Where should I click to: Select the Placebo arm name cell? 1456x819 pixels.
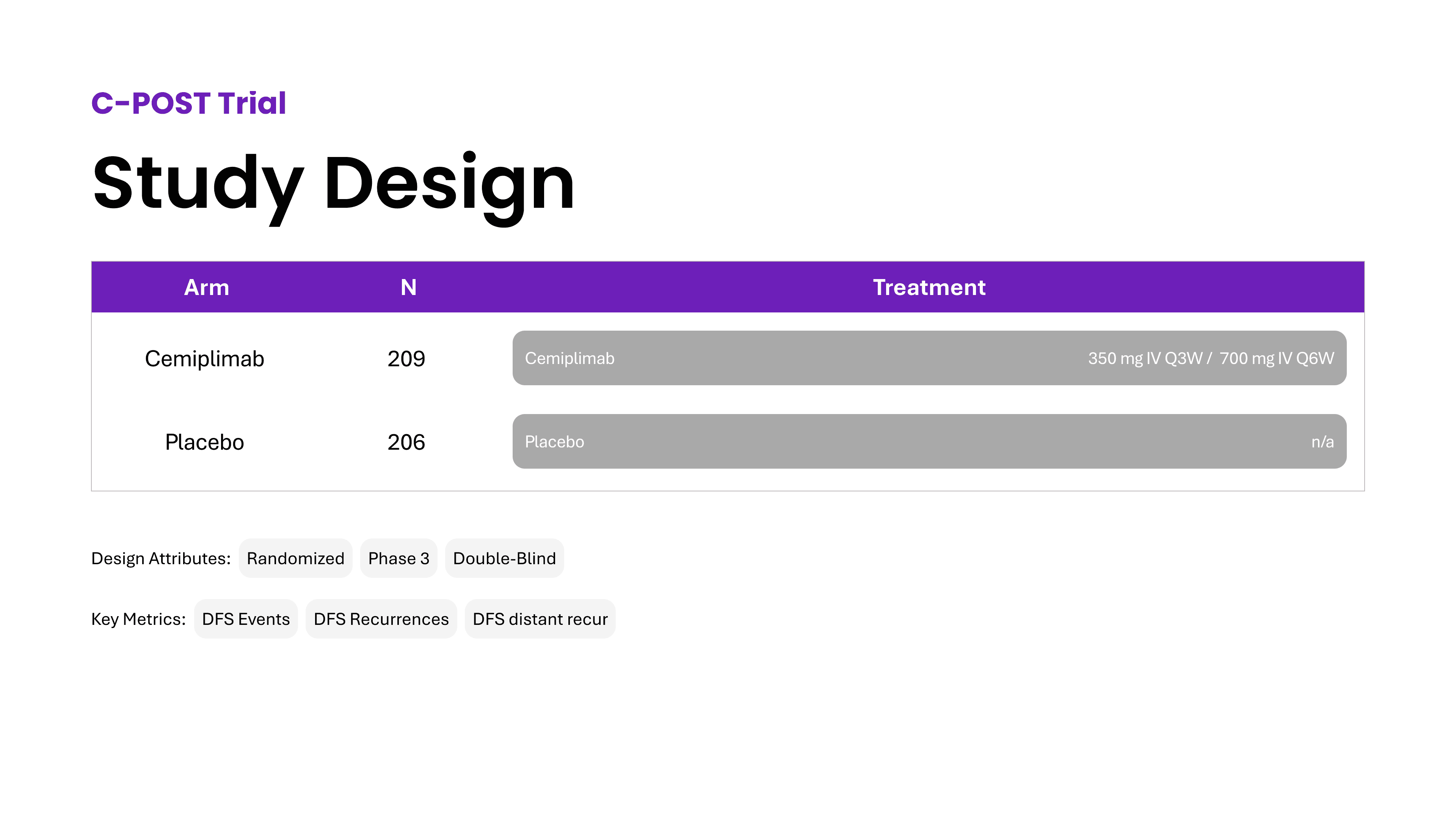tap(204, 441)
